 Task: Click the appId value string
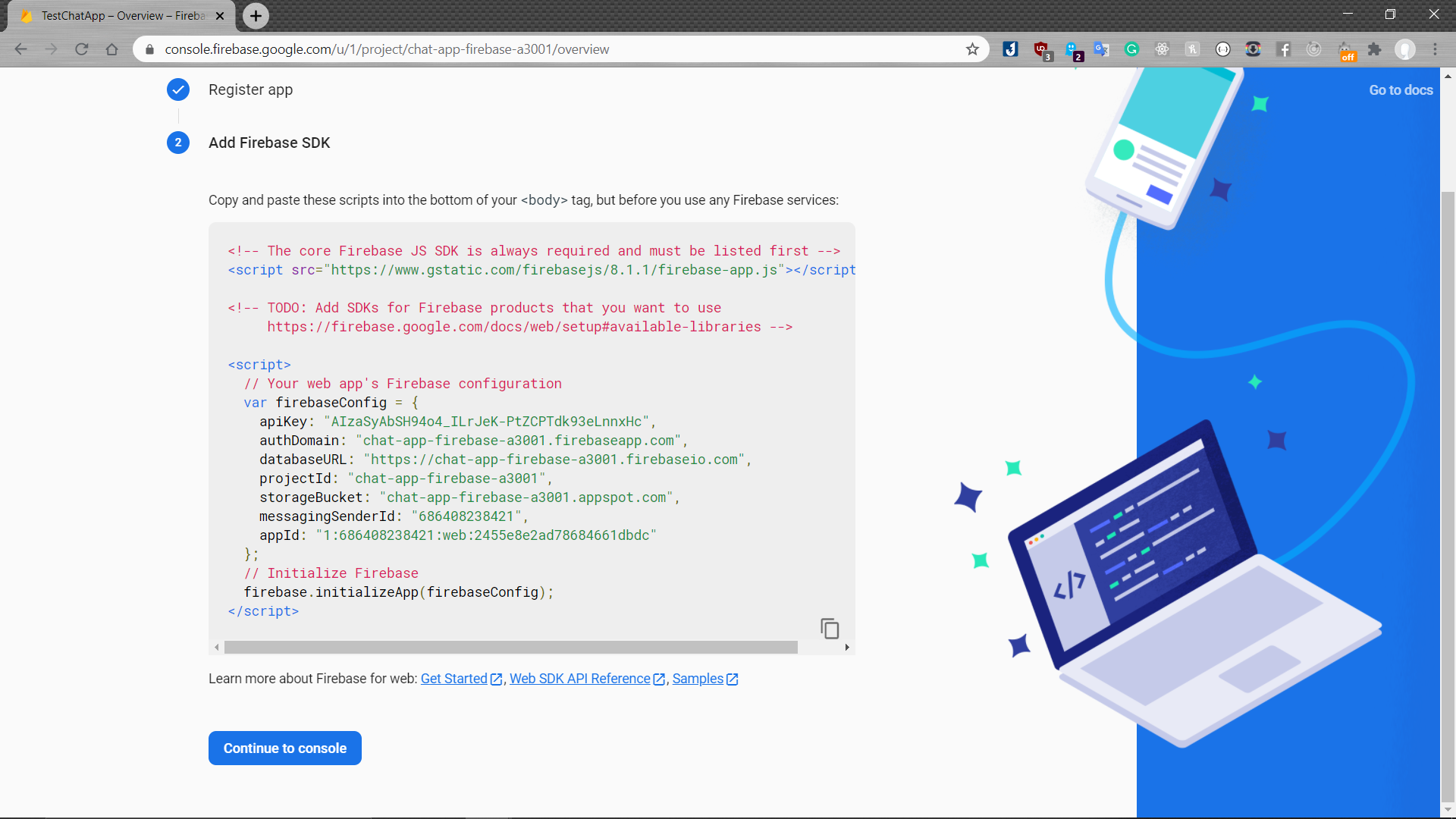(486, 535)
